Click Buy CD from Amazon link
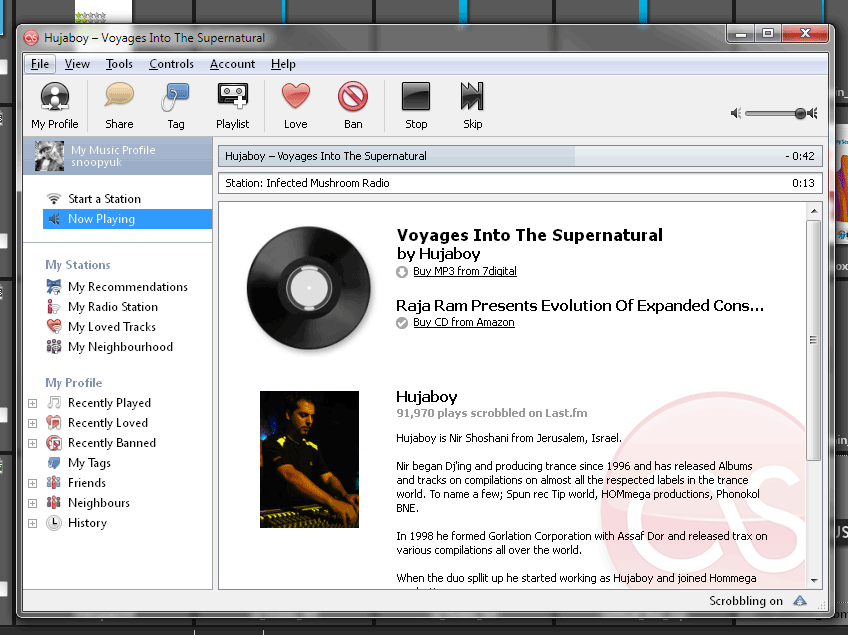The width and height of the screenshot is (848, 635). 463,322
